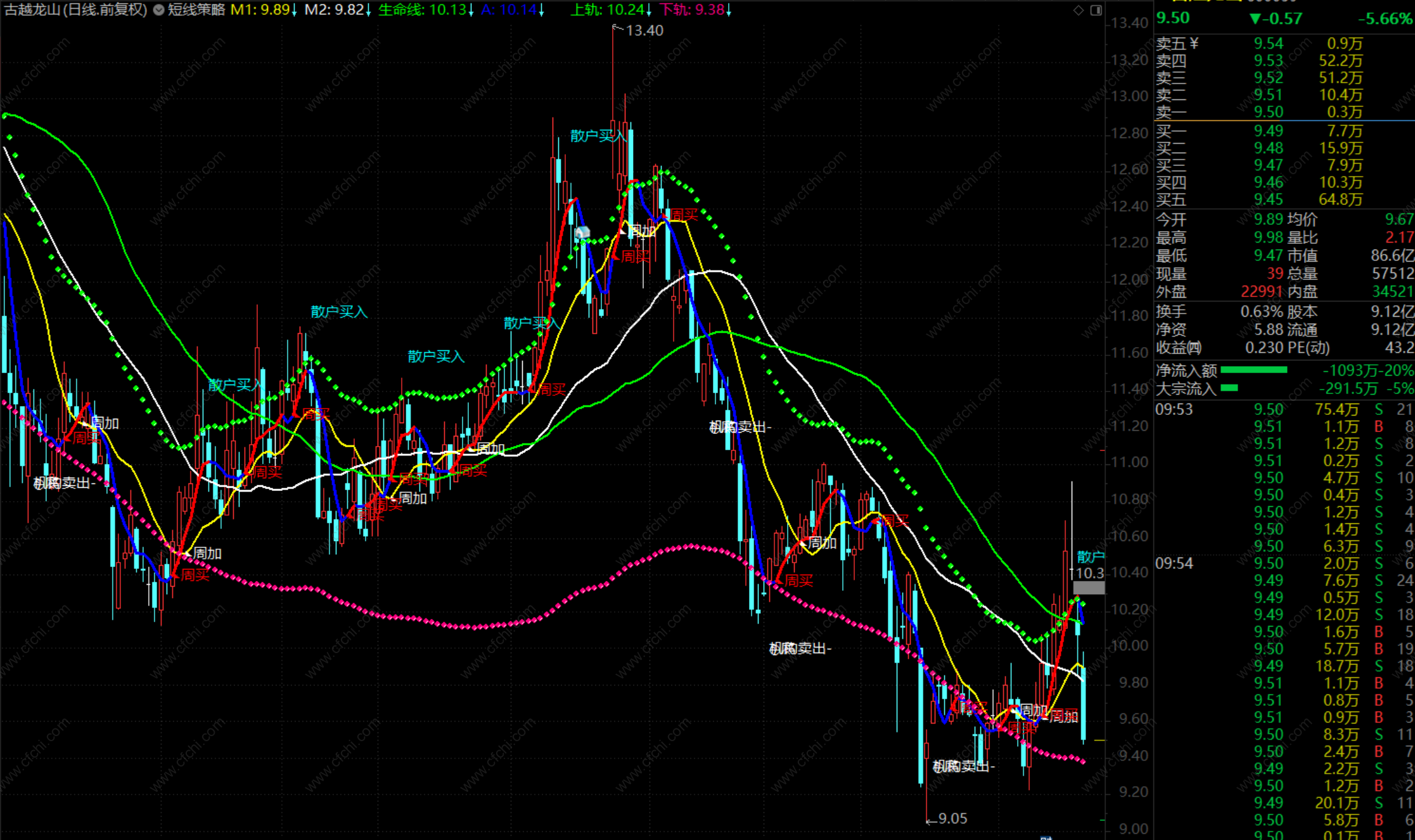Click the gray price tag on price axis

coord(1089,588)
